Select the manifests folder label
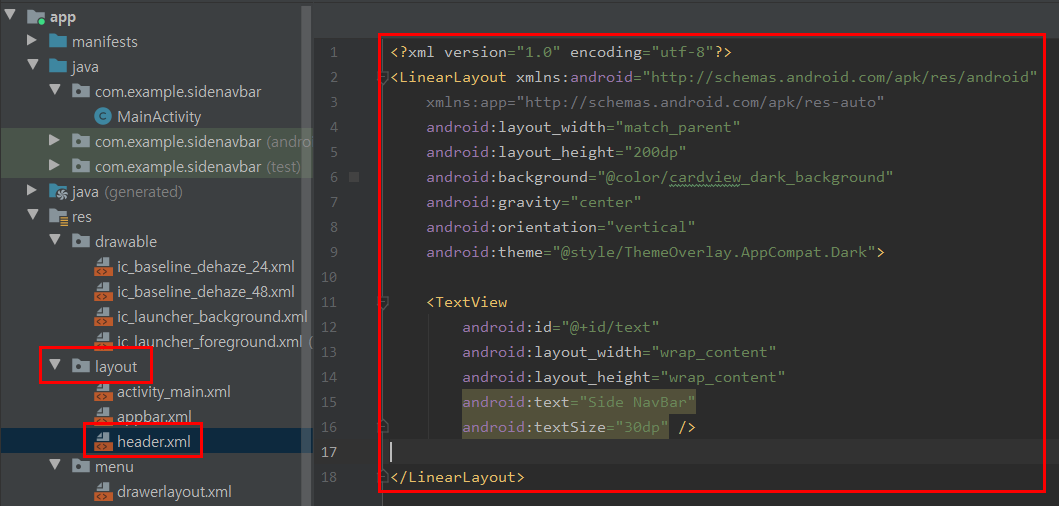Screen dimensions: 1059x506 click(105, 42)
